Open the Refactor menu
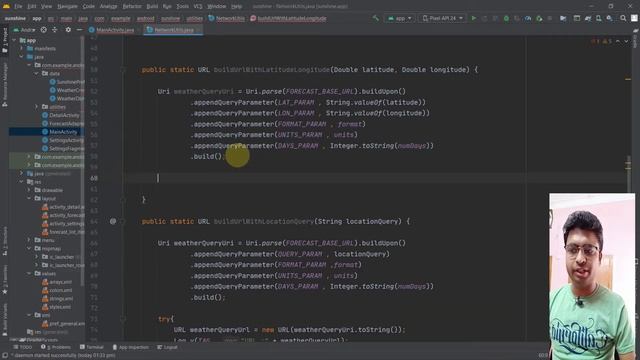This screenshot has width=640, height=360. 132,7
